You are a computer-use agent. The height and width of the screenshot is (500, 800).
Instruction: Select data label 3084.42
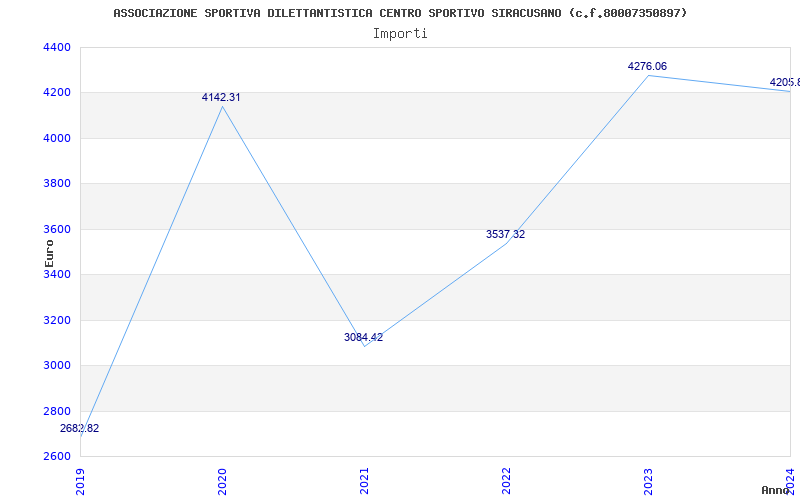click(x=363, y=337)
